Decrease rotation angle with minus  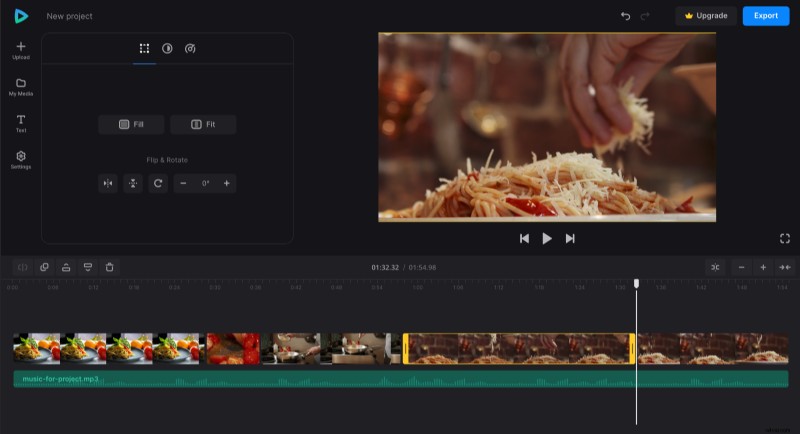pyautogui.click(x=183, y=184)
